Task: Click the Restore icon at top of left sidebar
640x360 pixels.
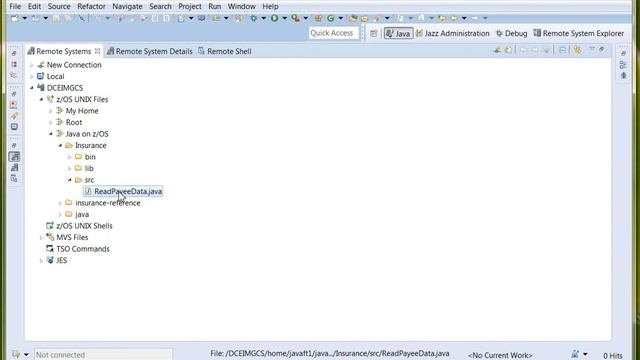Action: coord(14,53)
